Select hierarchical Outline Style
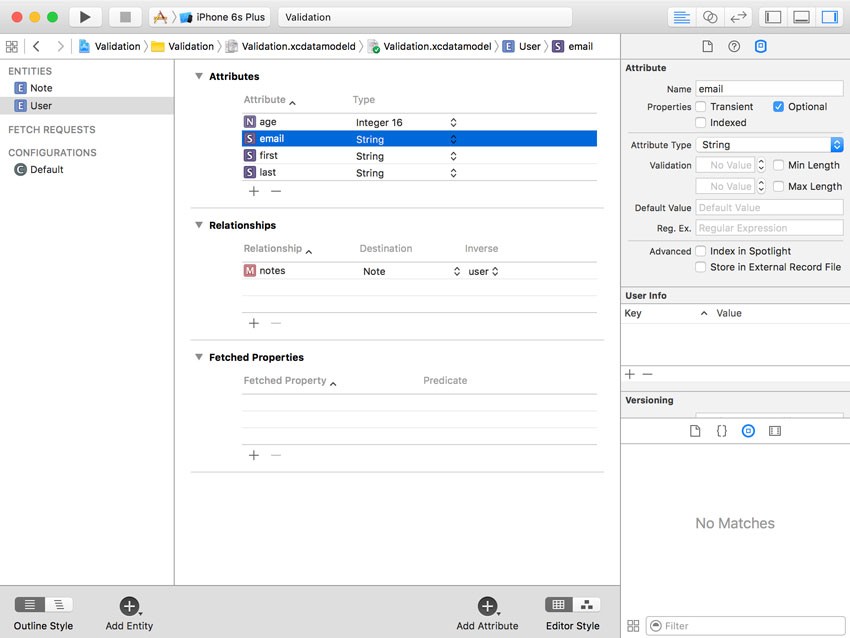This screenshot has height=638, width=850. point(59,604)
